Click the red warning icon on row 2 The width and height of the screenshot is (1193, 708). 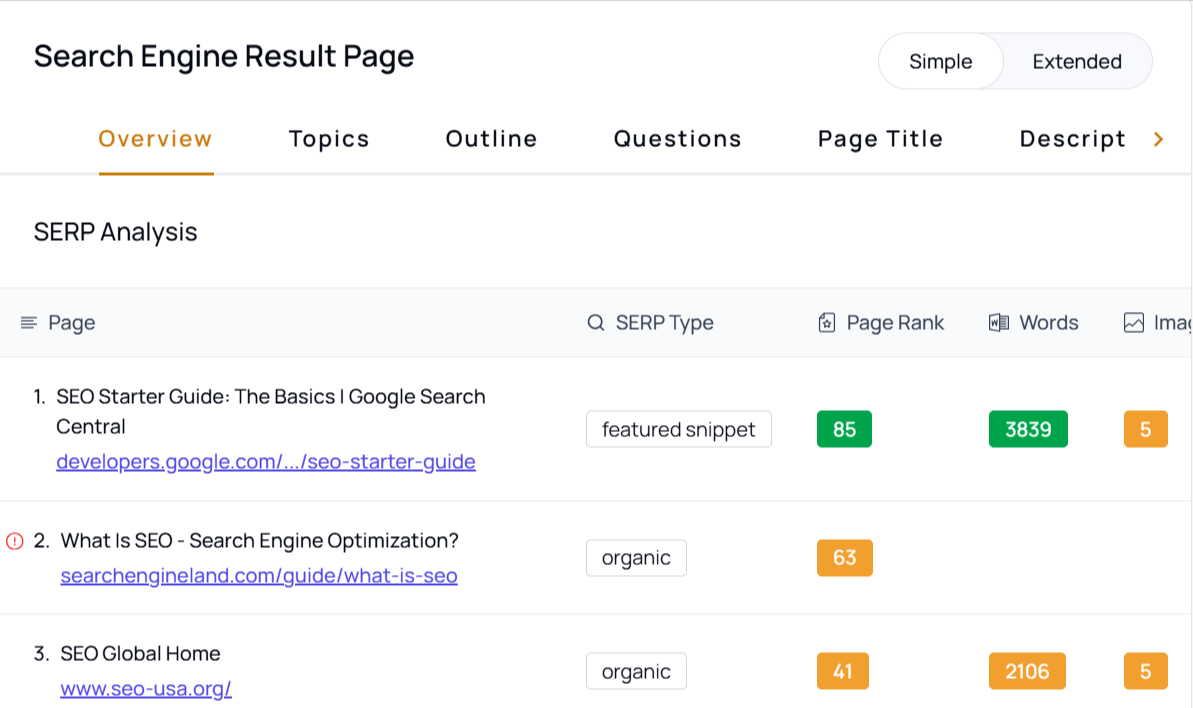pyautogui.click(x=14, y=541)
